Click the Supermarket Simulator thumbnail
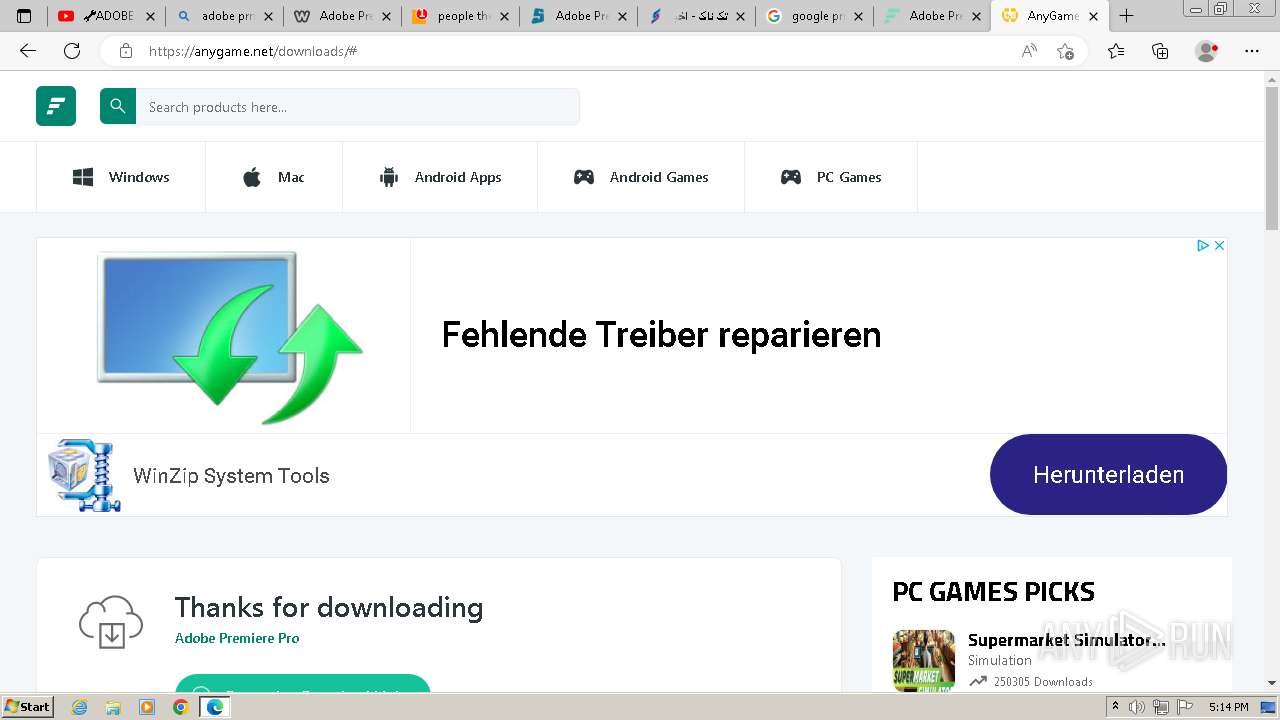The image size is (1280, 720). [x=924, y=660]
